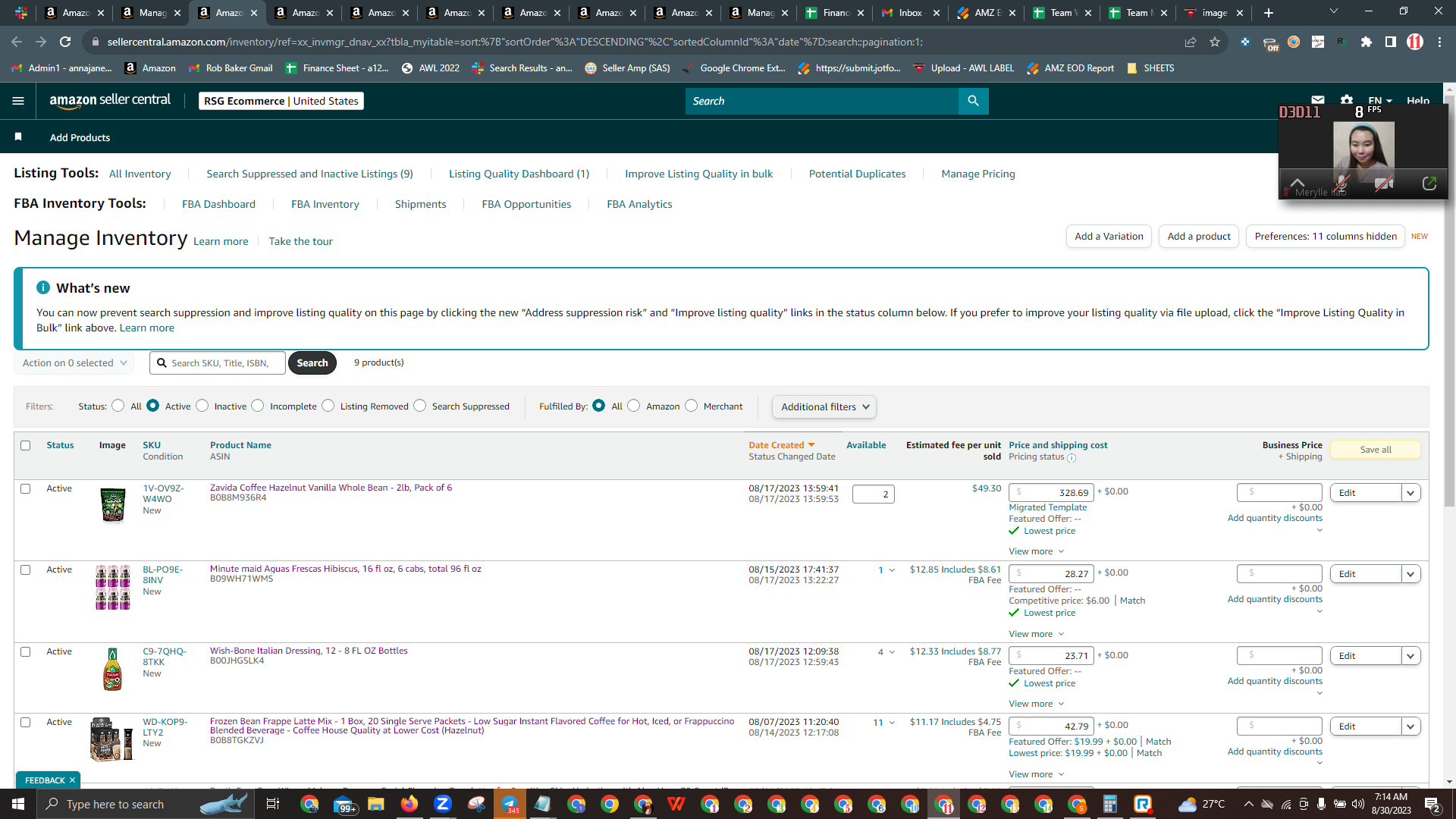Screen dimensions: 1456x819
Task: Open the Take the tour link
Action: pos(301,241)
